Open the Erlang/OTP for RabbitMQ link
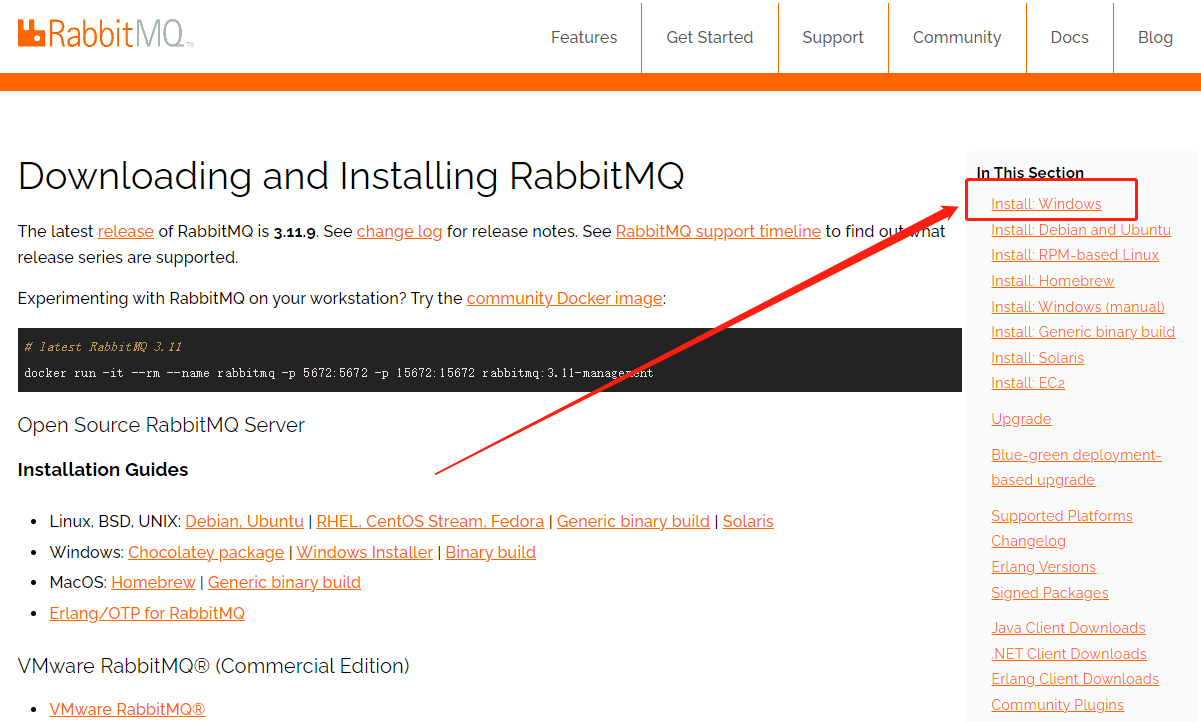The width and height of the screenshot is (1201, 722). tap(146, 613)
